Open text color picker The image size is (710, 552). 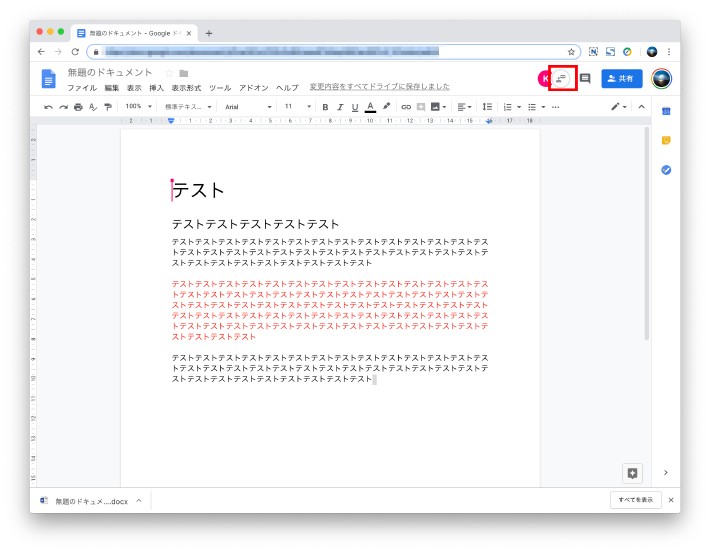(370, 107)
